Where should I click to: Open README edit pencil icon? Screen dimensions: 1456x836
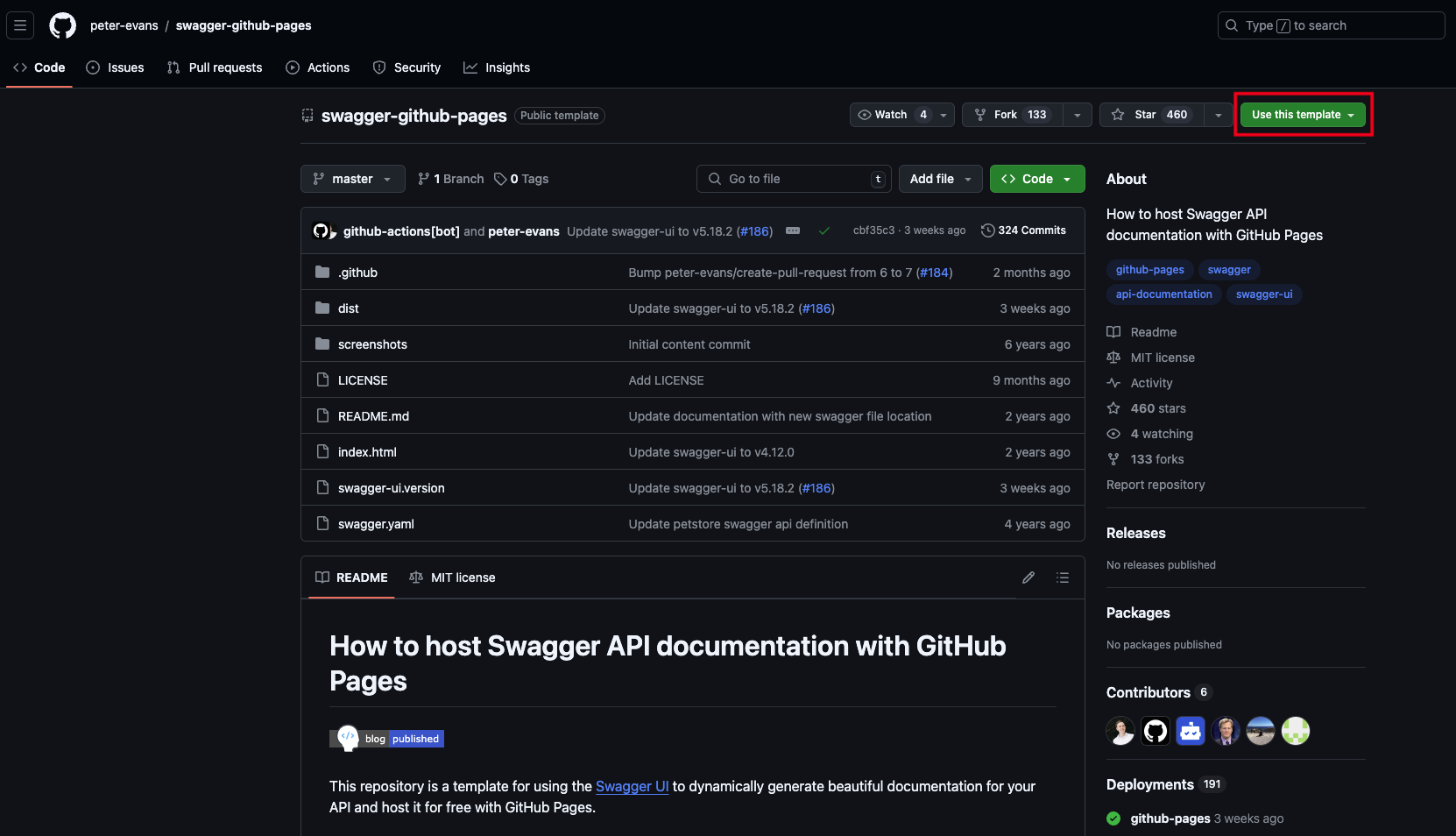point(1028,577)
